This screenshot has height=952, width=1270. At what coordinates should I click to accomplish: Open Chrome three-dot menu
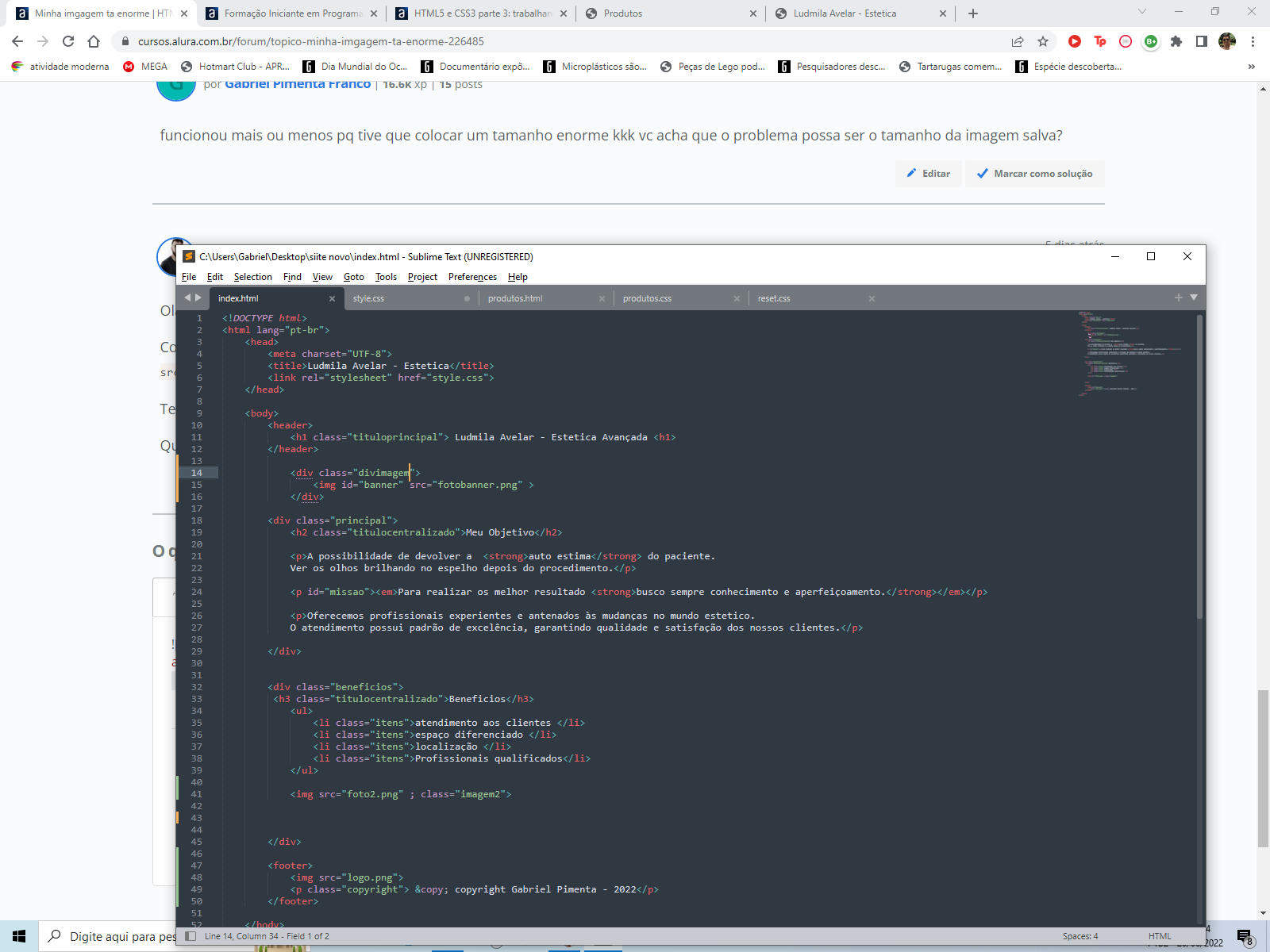click(1253, 41)
